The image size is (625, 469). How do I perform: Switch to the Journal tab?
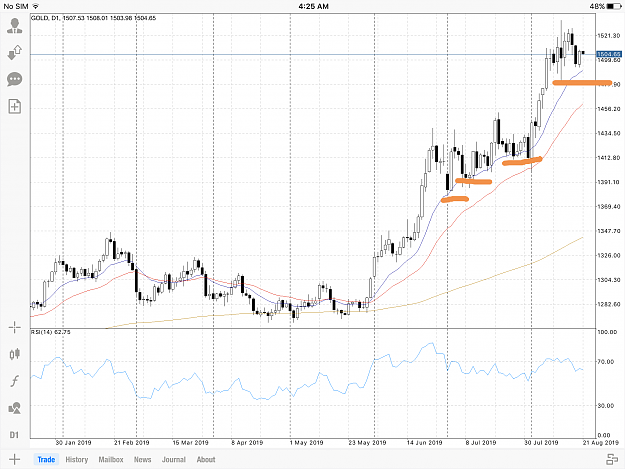point(174,459)
